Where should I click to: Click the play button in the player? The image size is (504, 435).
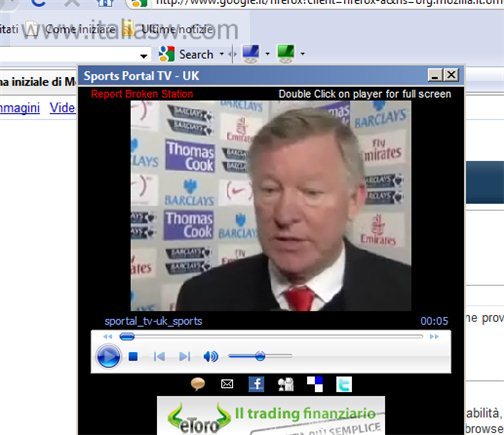(x=108, y=357)
